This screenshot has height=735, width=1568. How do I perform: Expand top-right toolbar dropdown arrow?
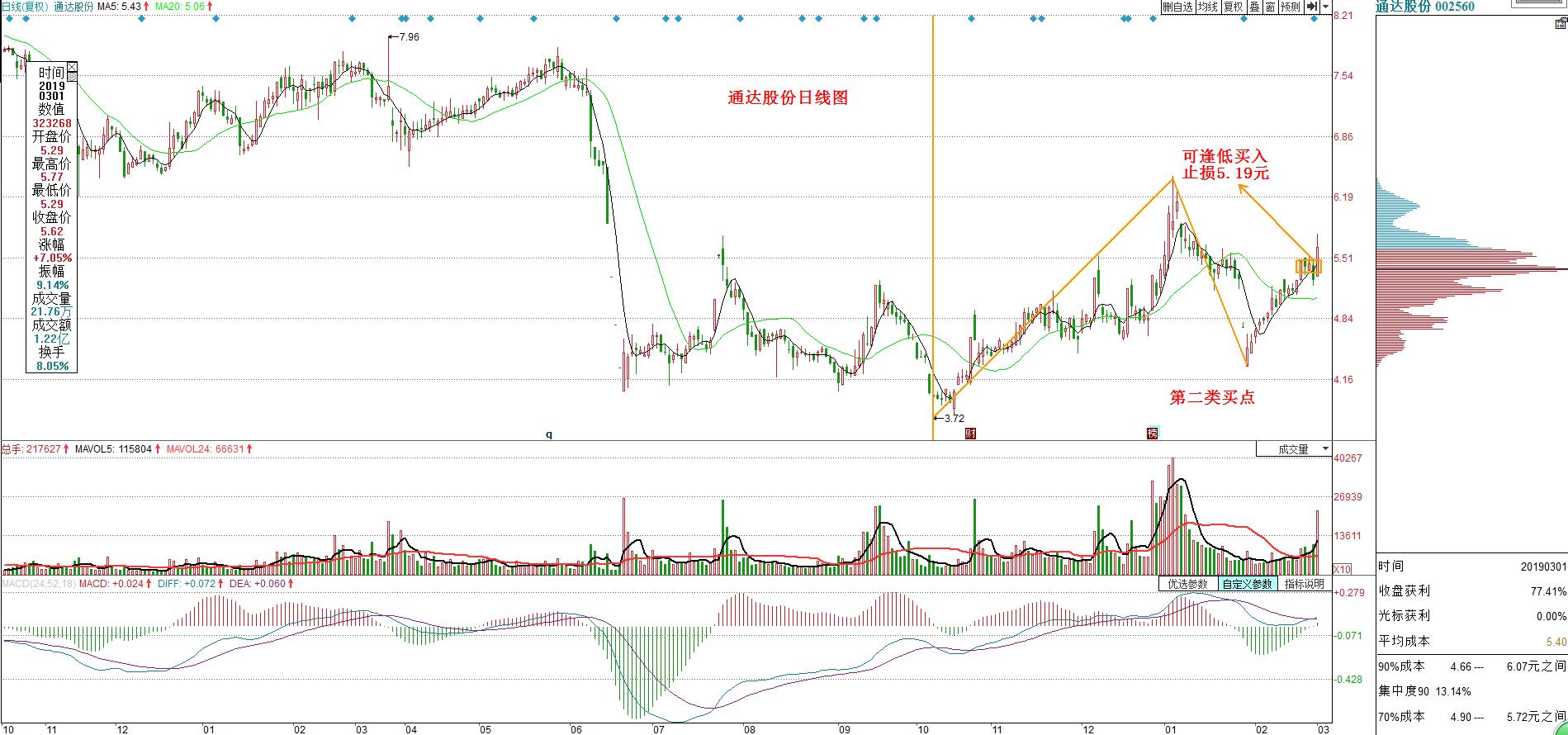pos(1326,7)
